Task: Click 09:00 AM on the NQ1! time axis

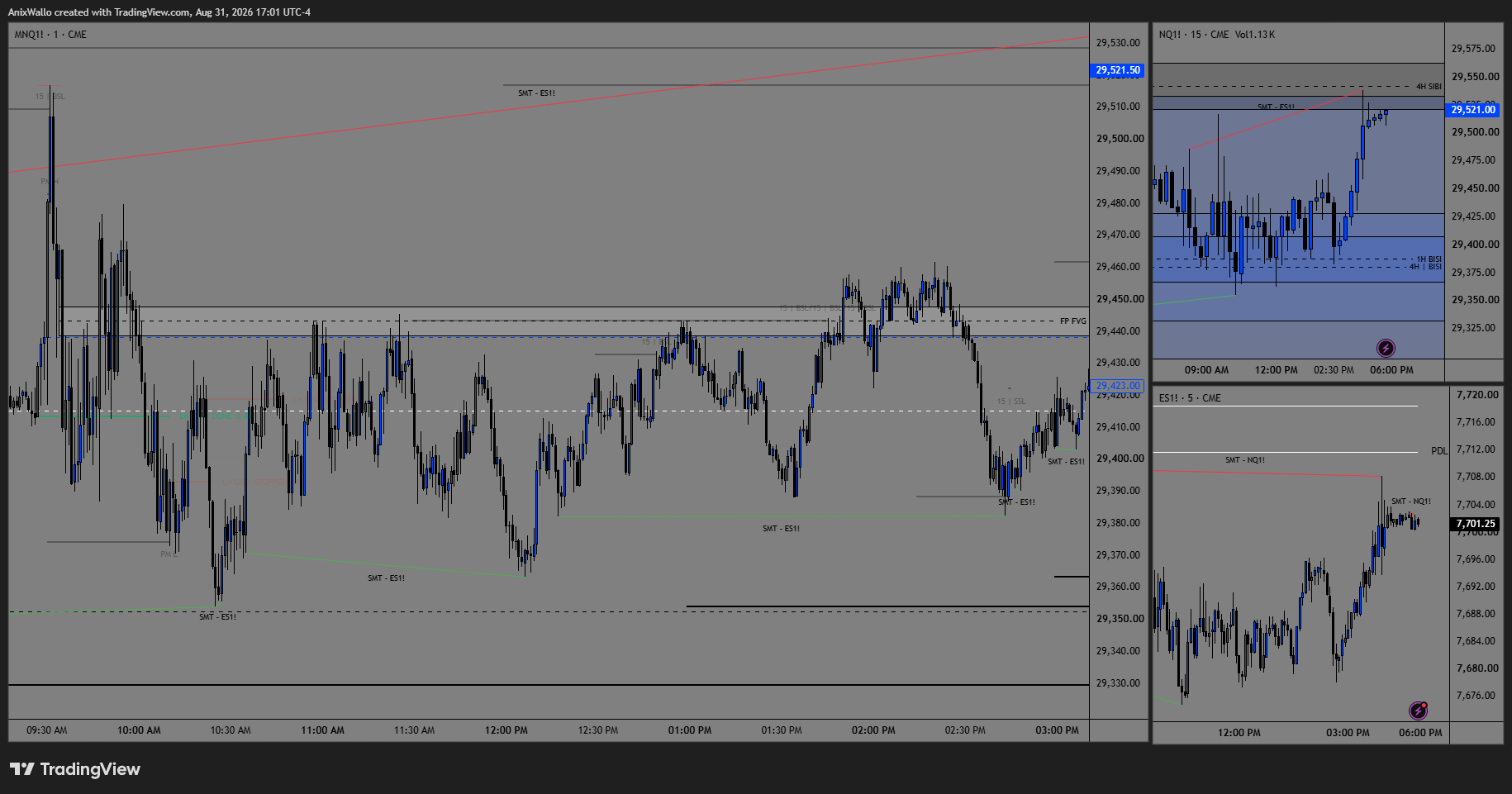Action: tap(1206, 370)
